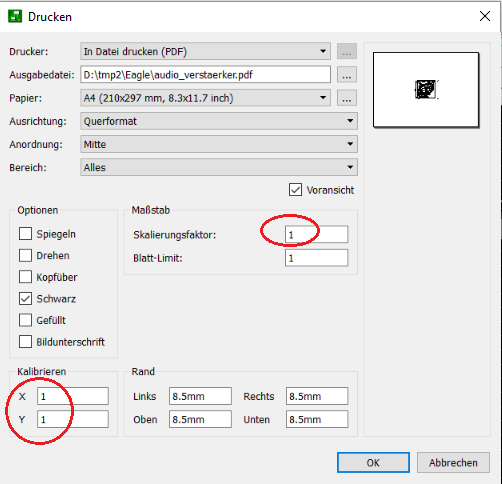Viewport: 502px width, 484px height.
Task: Click the Eagle app icon in title bar
Action: click(15, 16)
